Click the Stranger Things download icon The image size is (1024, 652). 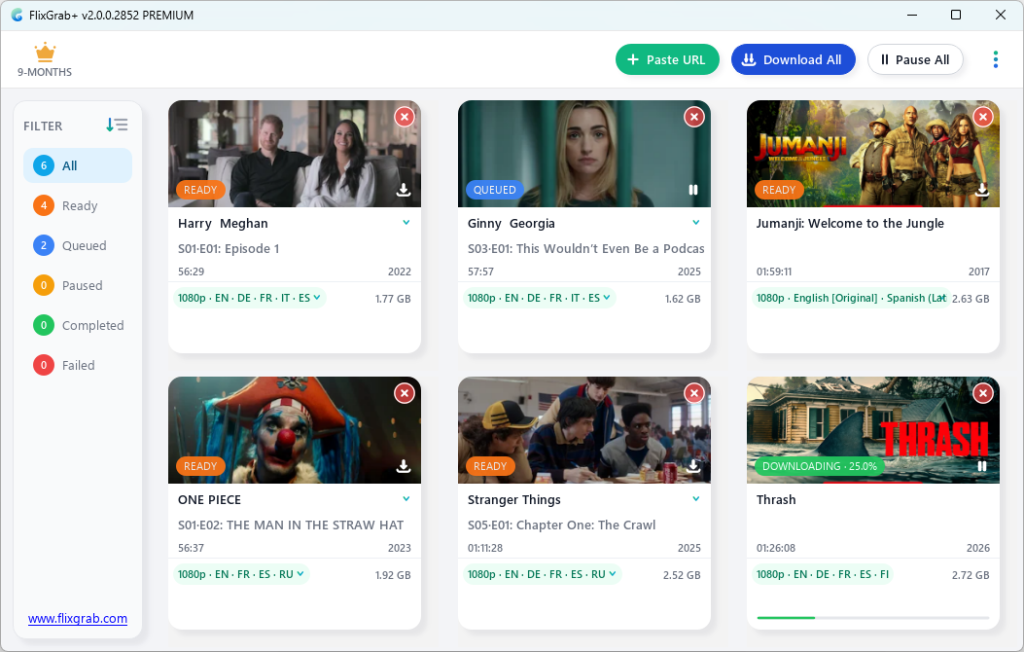click(x=693, y=466)
